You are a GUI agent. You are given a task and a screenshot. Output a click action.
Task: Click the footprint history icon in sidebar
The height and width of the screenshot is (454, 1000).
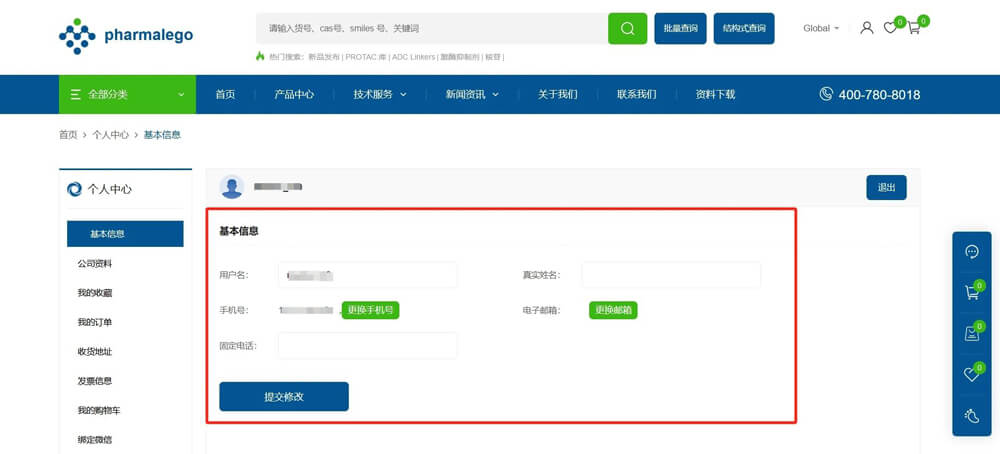(x=971, y=416)
